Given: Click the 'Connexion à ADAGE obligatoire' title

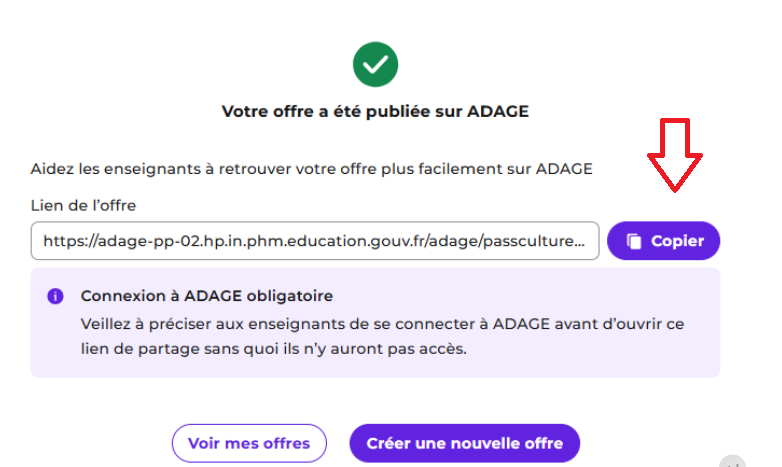Looking at the screenshot, I should click(206, 296).
